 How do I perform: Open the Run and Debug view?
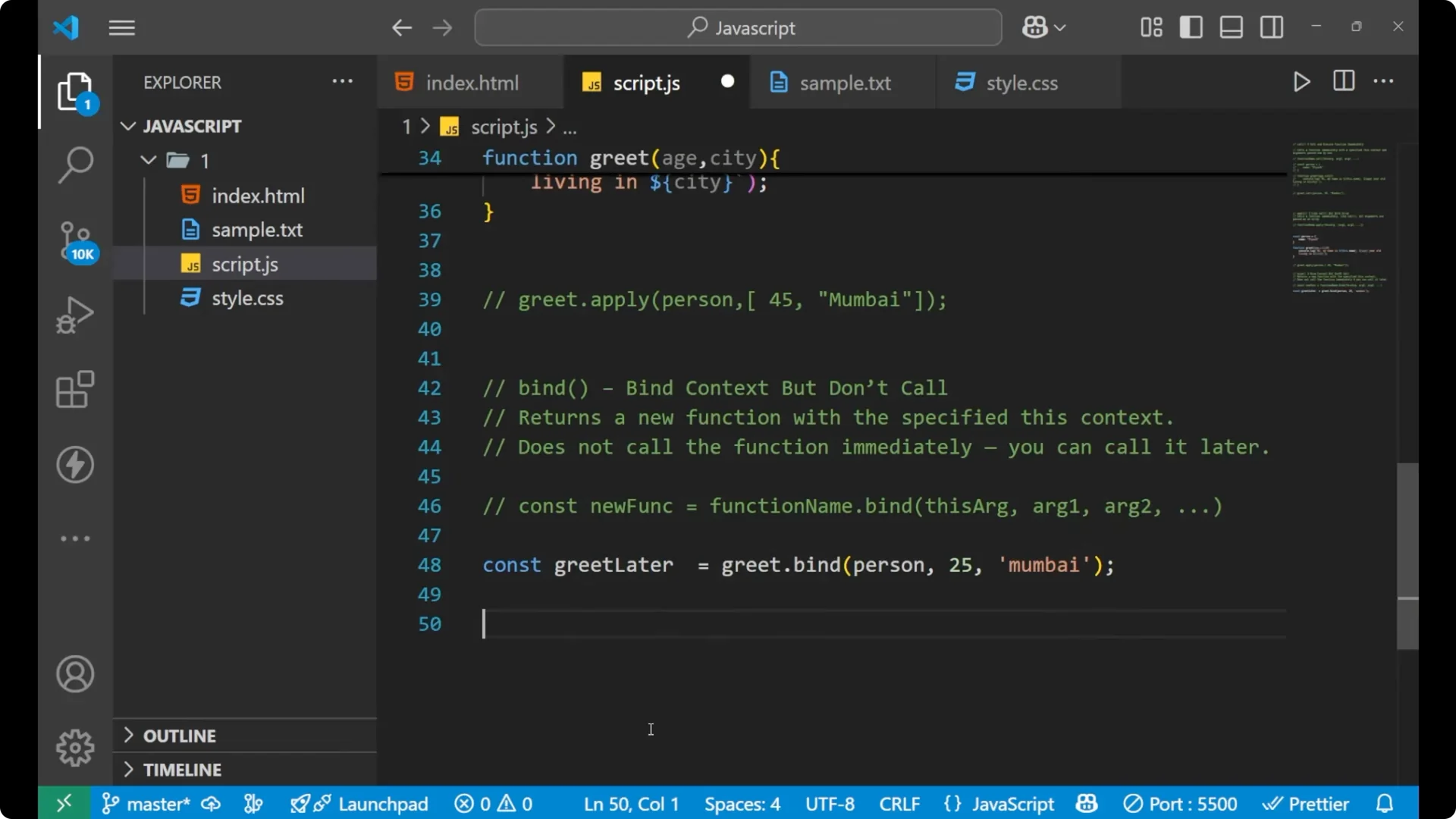[x=74, y=314]
